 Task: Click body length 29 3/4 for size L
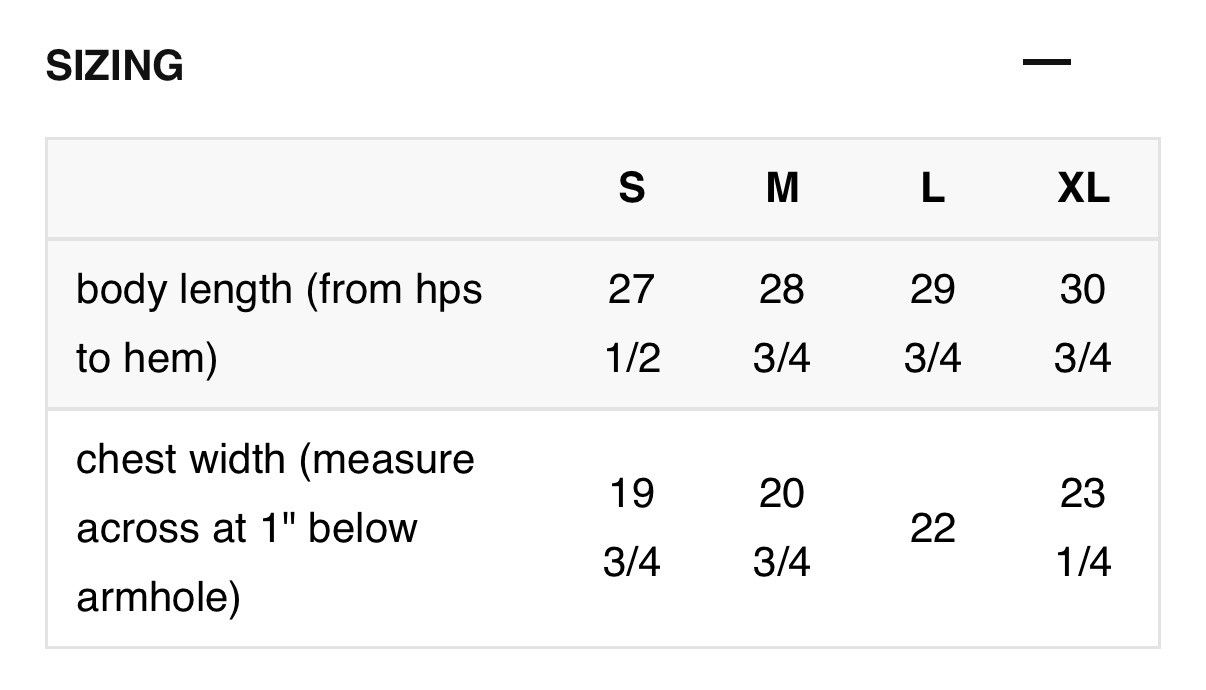[932, 324]
